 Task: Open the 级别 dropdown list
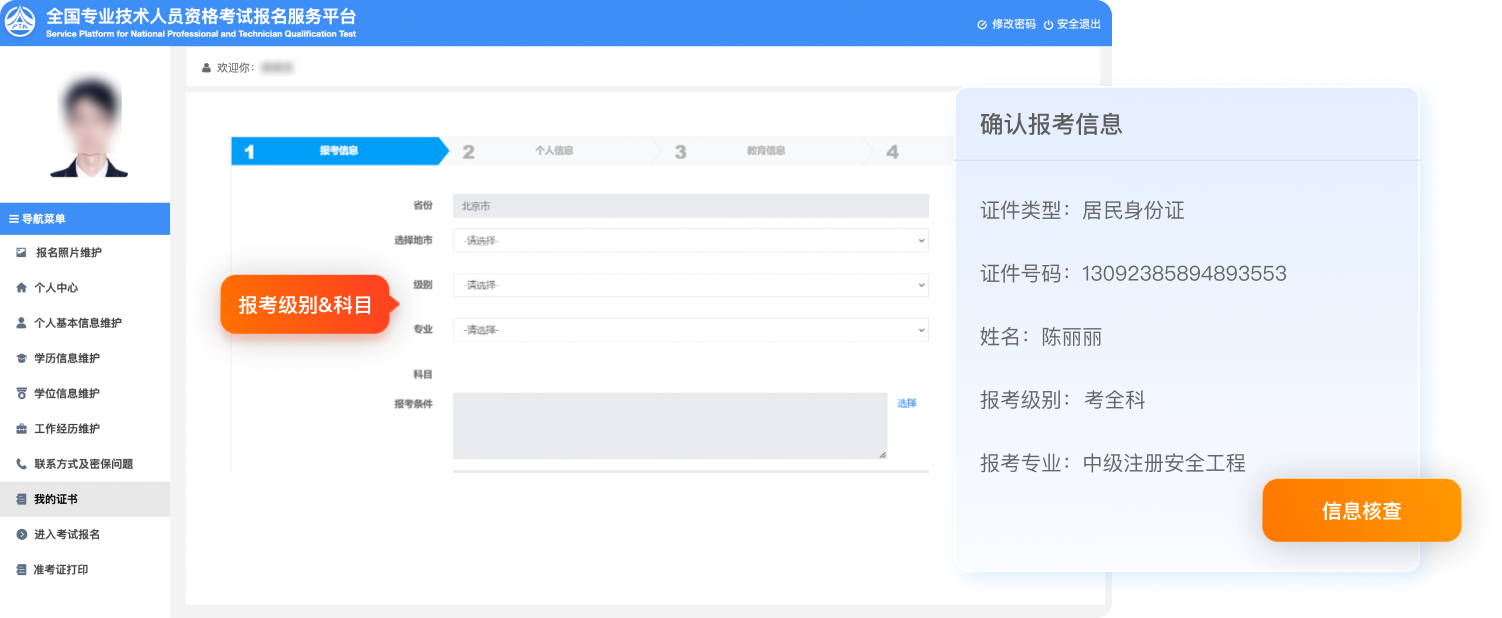tap(690, 285)
